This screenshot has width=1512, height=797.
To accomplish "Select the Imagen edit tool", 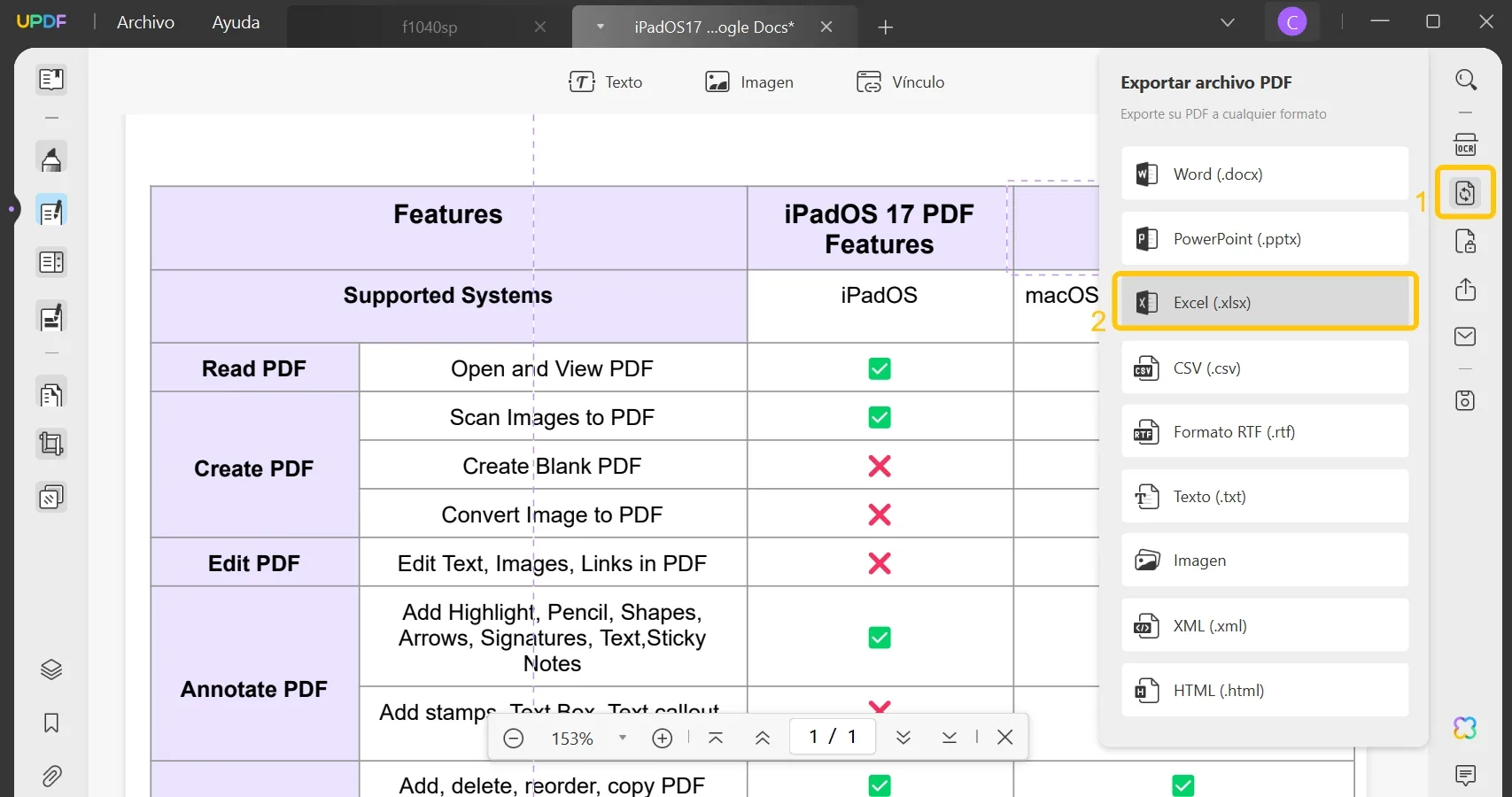I will [x=749, y=82].
